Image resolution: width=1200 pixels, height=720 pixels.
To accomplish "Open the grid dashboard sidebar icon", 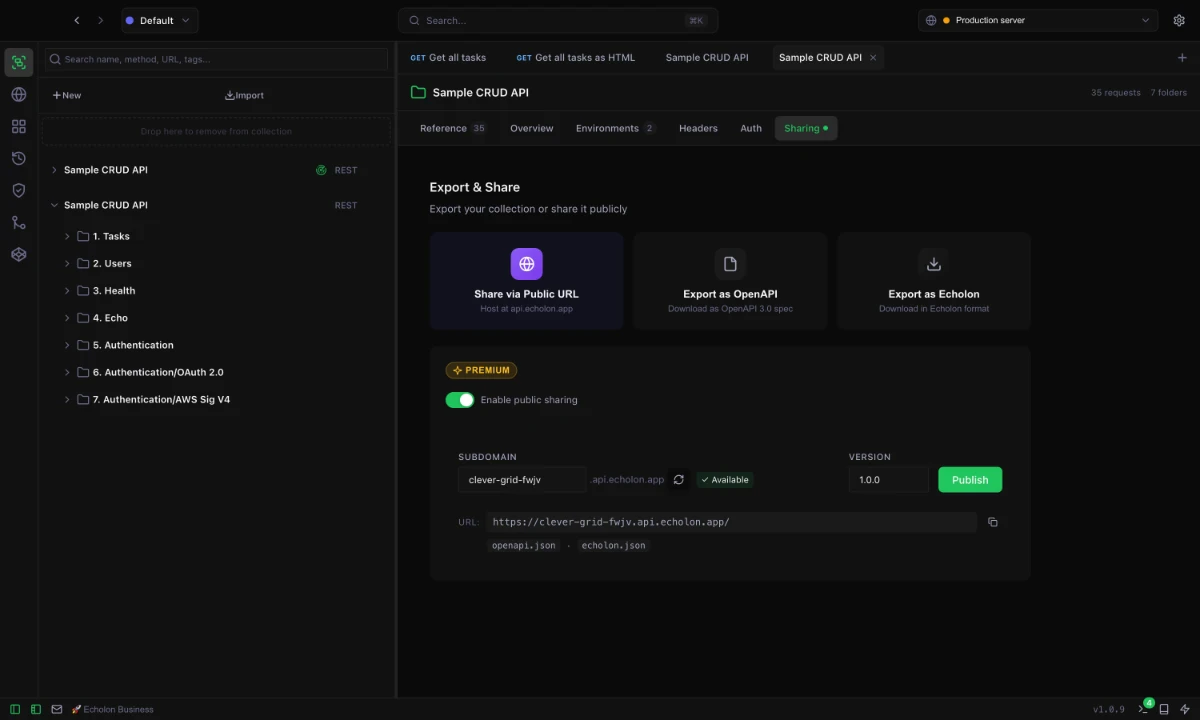I will (18, 126).
